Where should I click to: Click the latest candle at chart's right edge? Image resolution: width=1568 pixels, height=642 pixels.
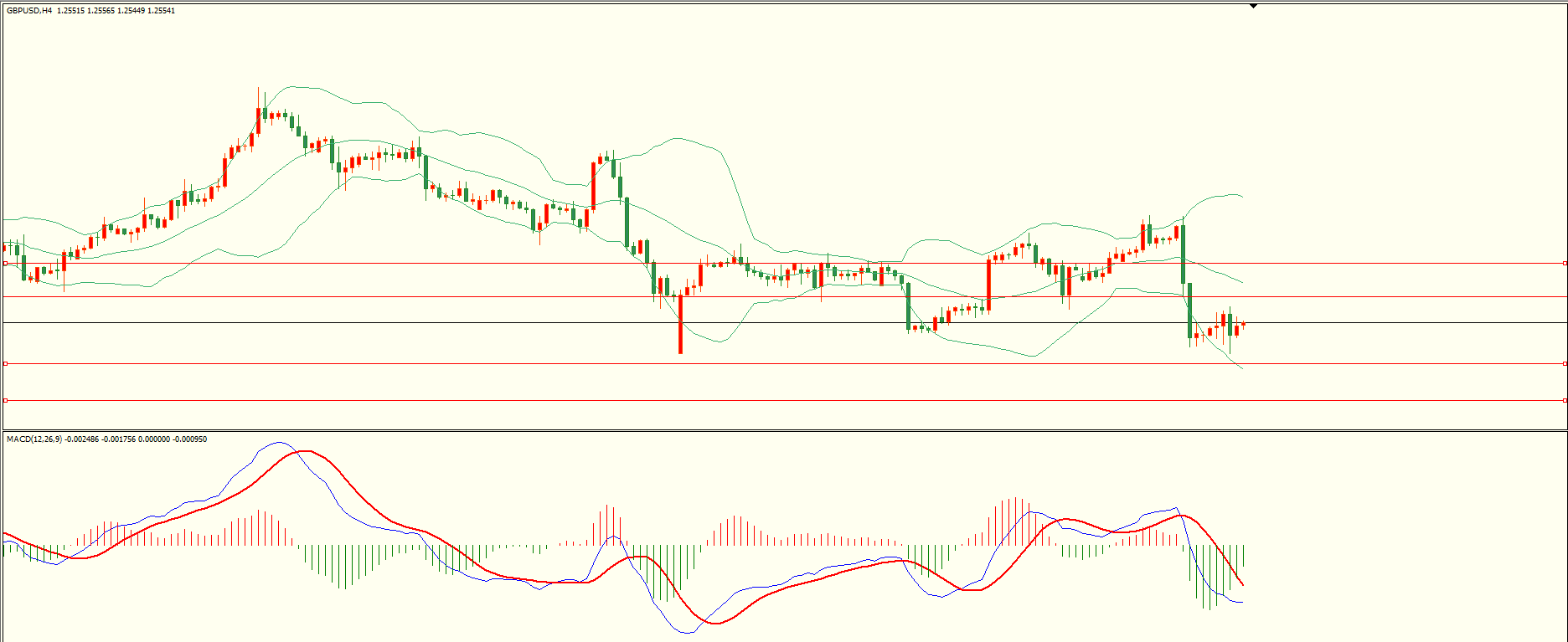(x=1243, y=325)
